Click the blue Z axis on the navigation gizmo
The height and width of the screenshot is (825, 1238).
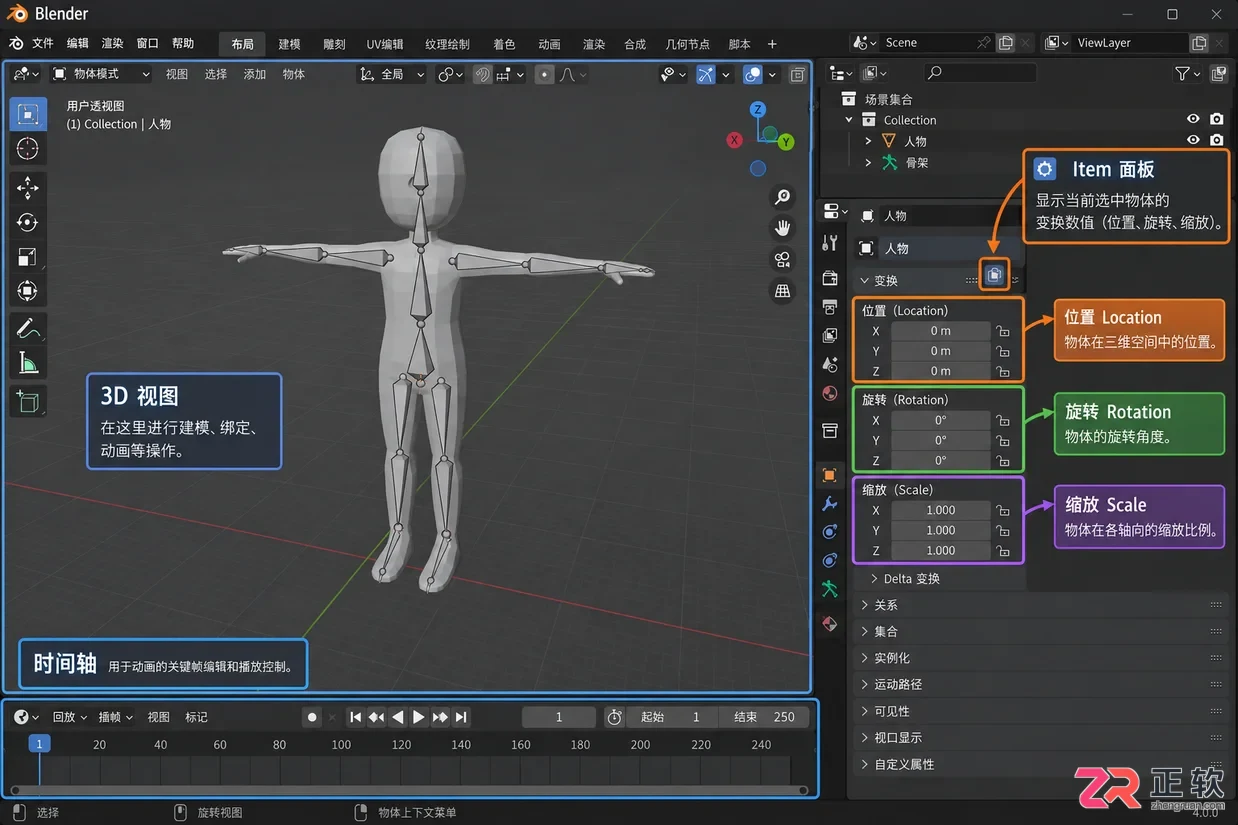click(x=758, y=110)
